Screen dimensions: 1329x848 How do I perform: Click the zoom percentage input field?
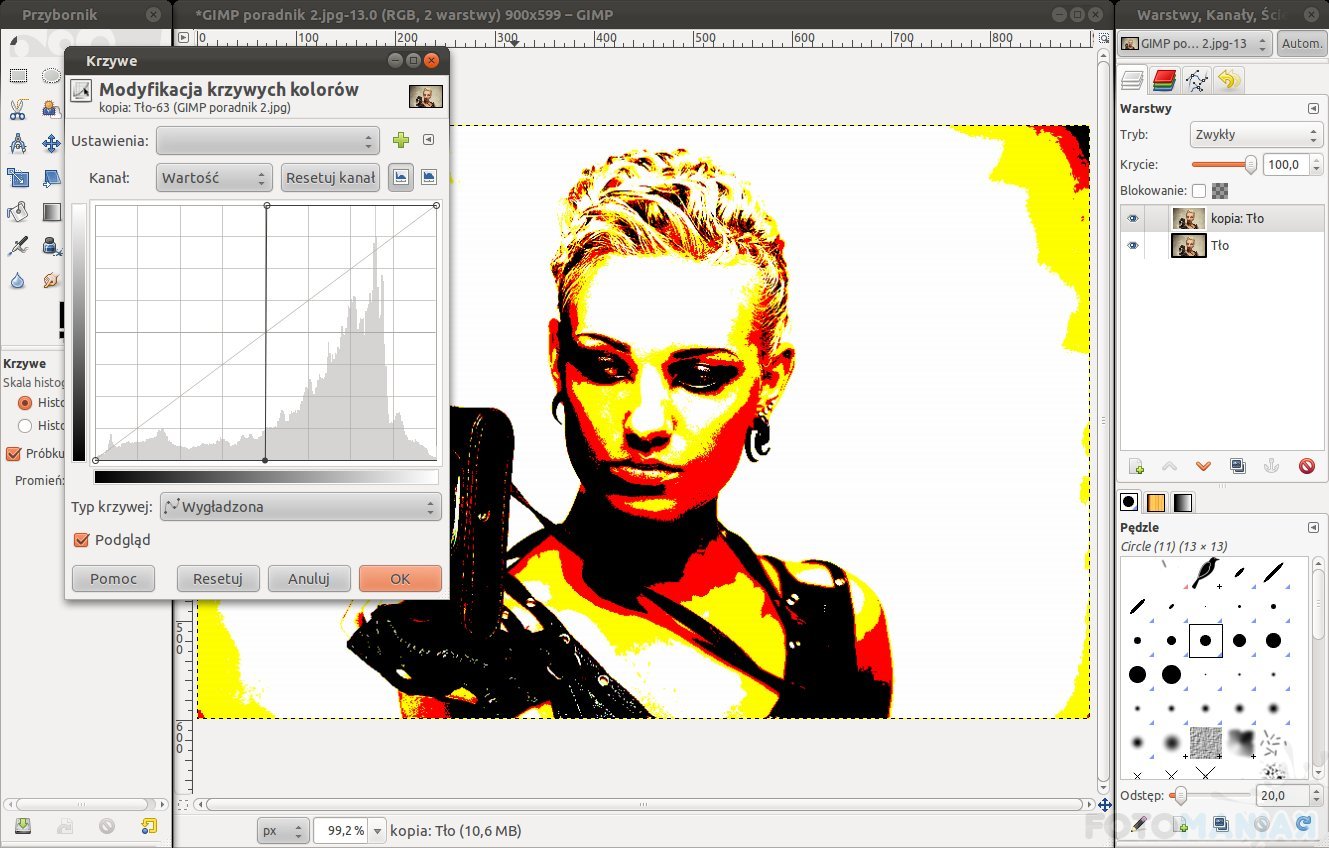[340, 830]
